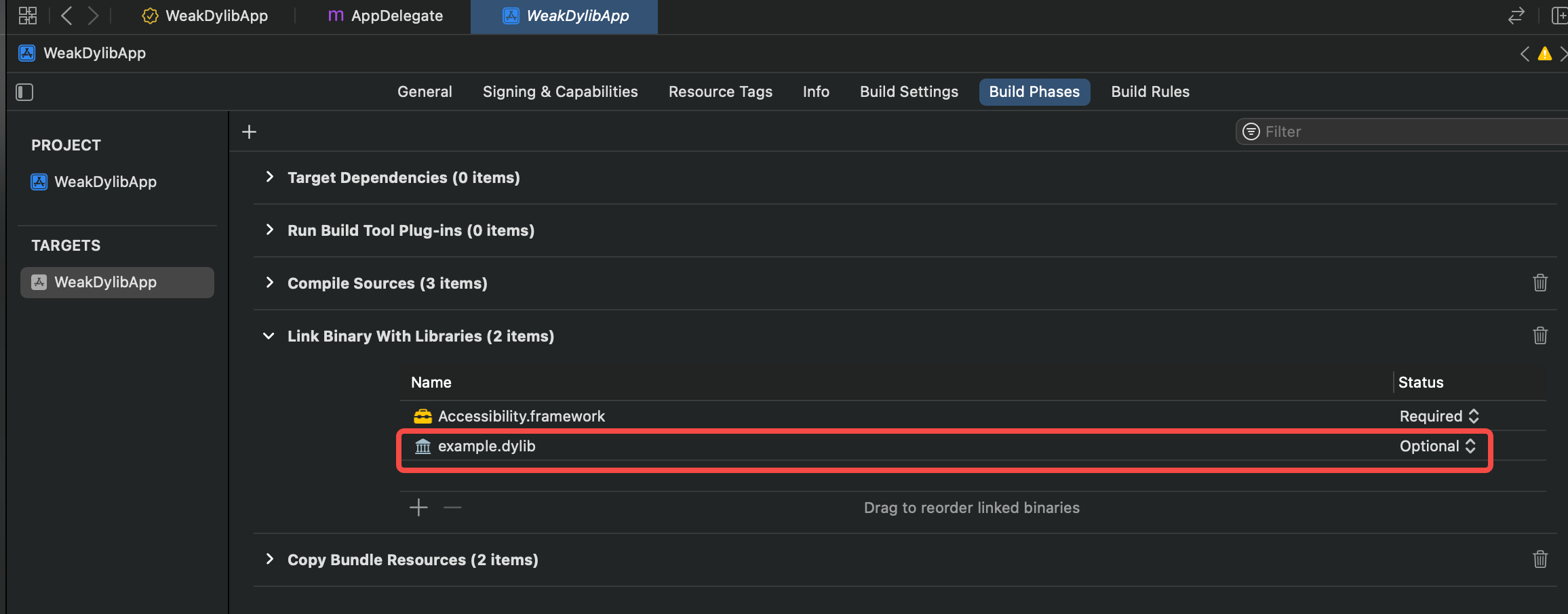This screenshot has height=614, width=1568.
Task: Collapse Link Binary With Libraries section
Action: point(269,336)
